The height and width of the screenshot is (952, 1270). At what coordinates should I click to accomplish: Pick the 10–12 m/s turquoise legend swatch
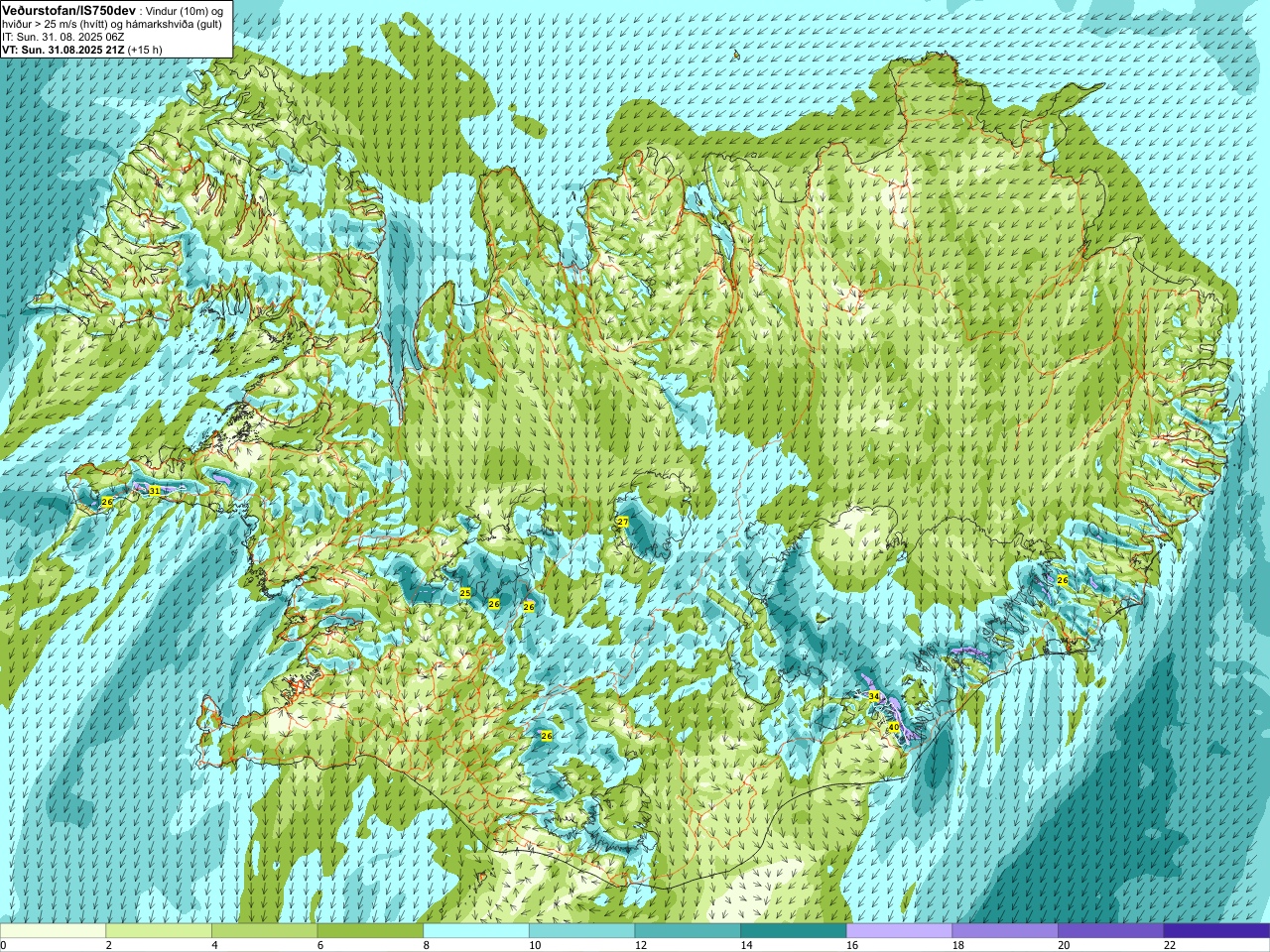(x=581, y=931)
